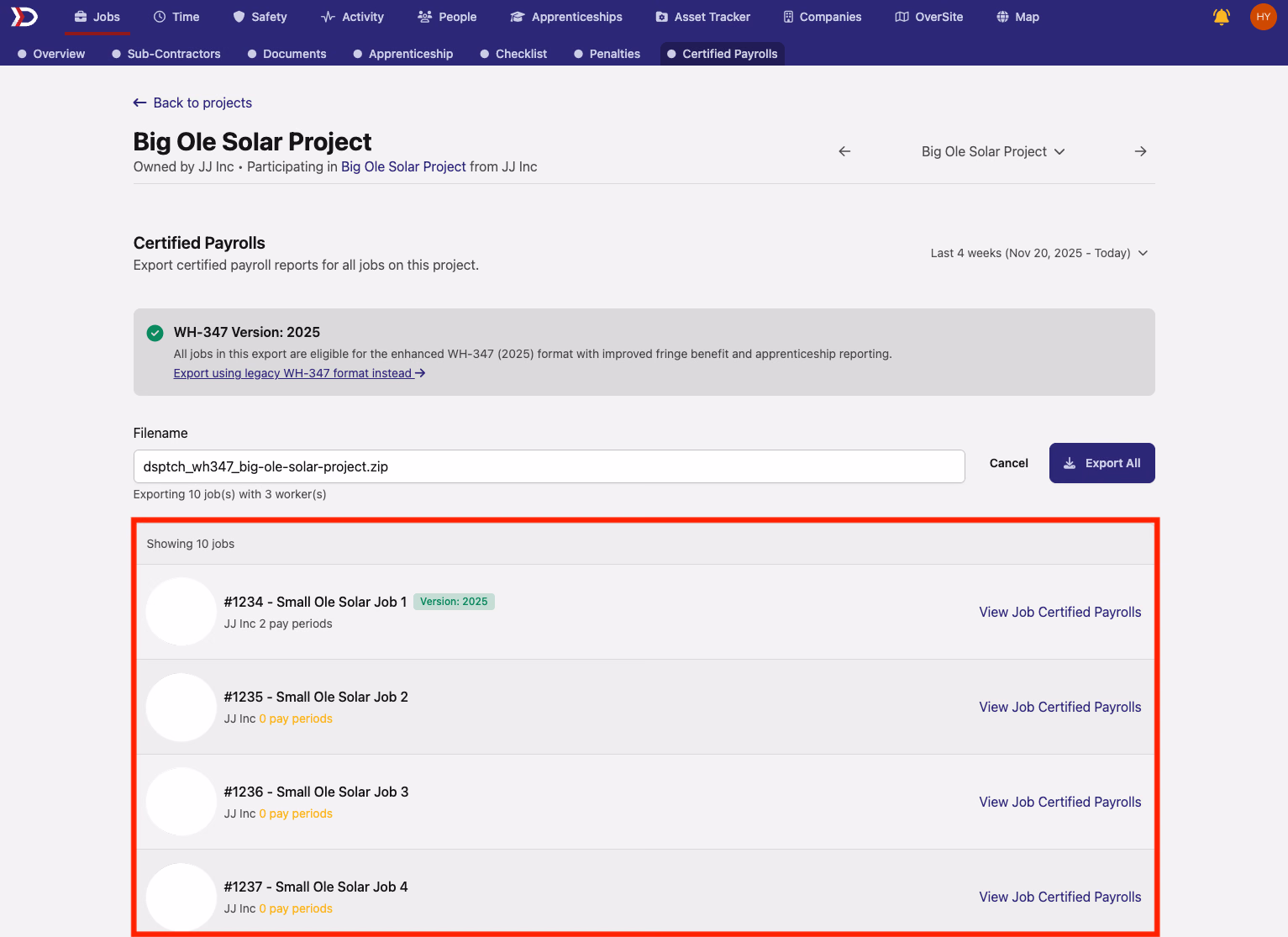Switch to the Overview tab
The height and width of the screenshot is (937, 1288).
point(51,54)
